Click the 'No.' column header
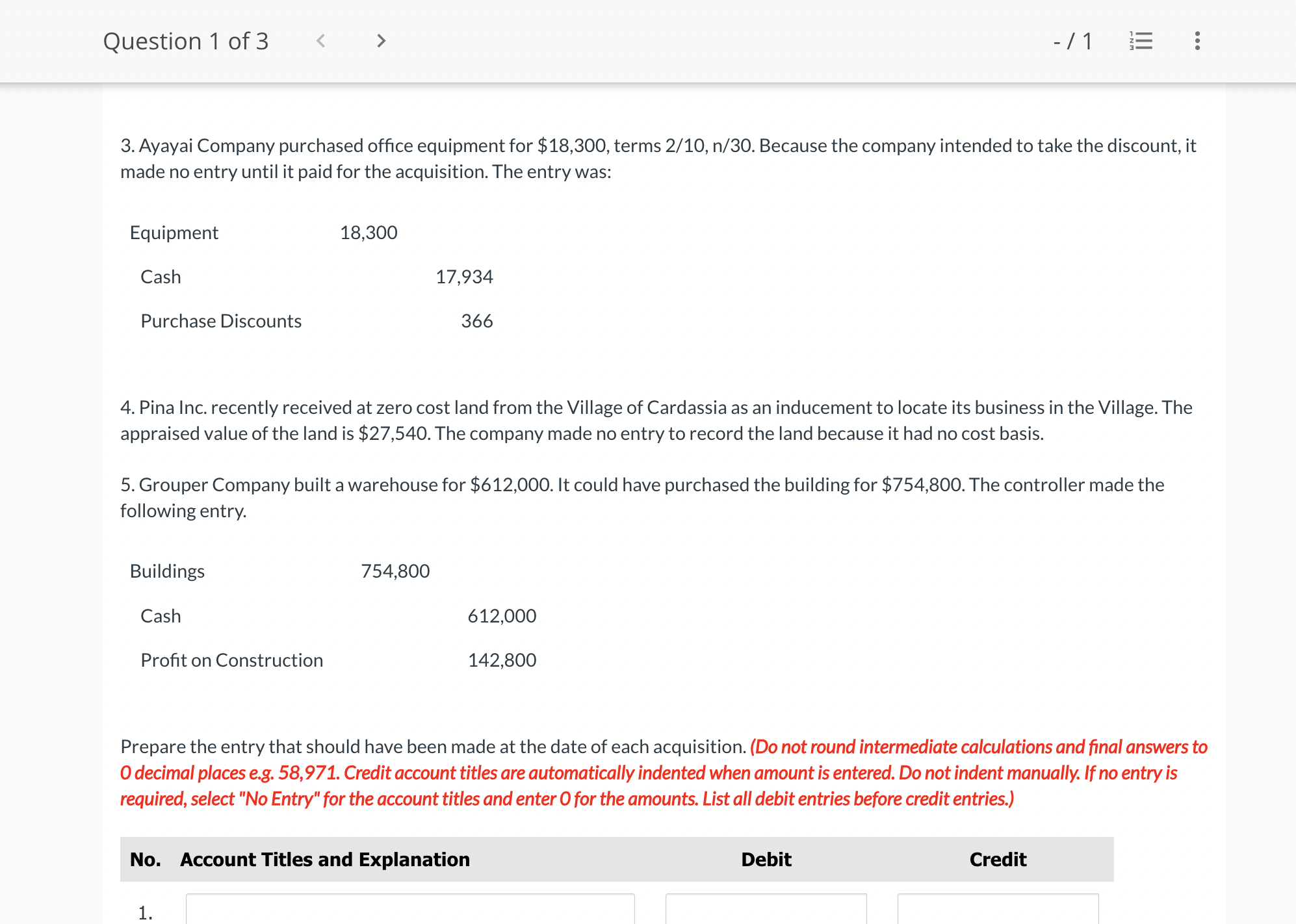 [145, 860]
